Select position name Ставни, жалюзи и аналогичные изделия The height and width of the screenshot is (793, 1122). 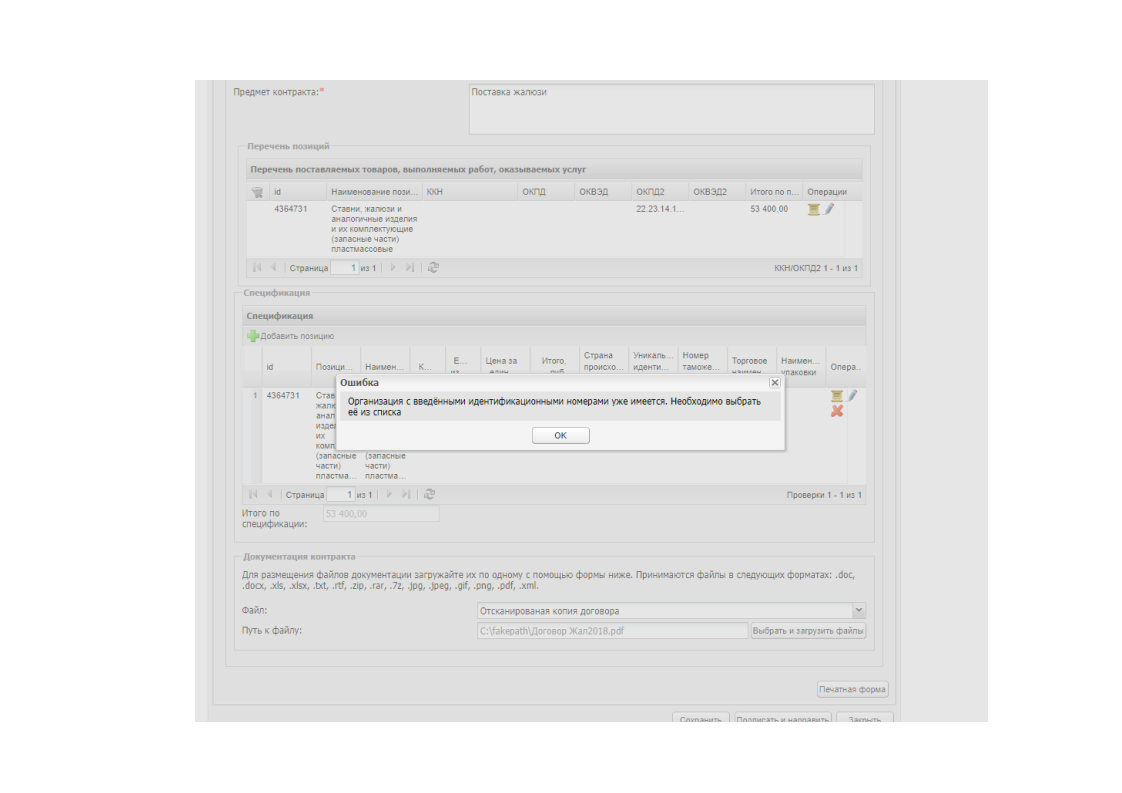pyautogui.click(x=374, y=229)
